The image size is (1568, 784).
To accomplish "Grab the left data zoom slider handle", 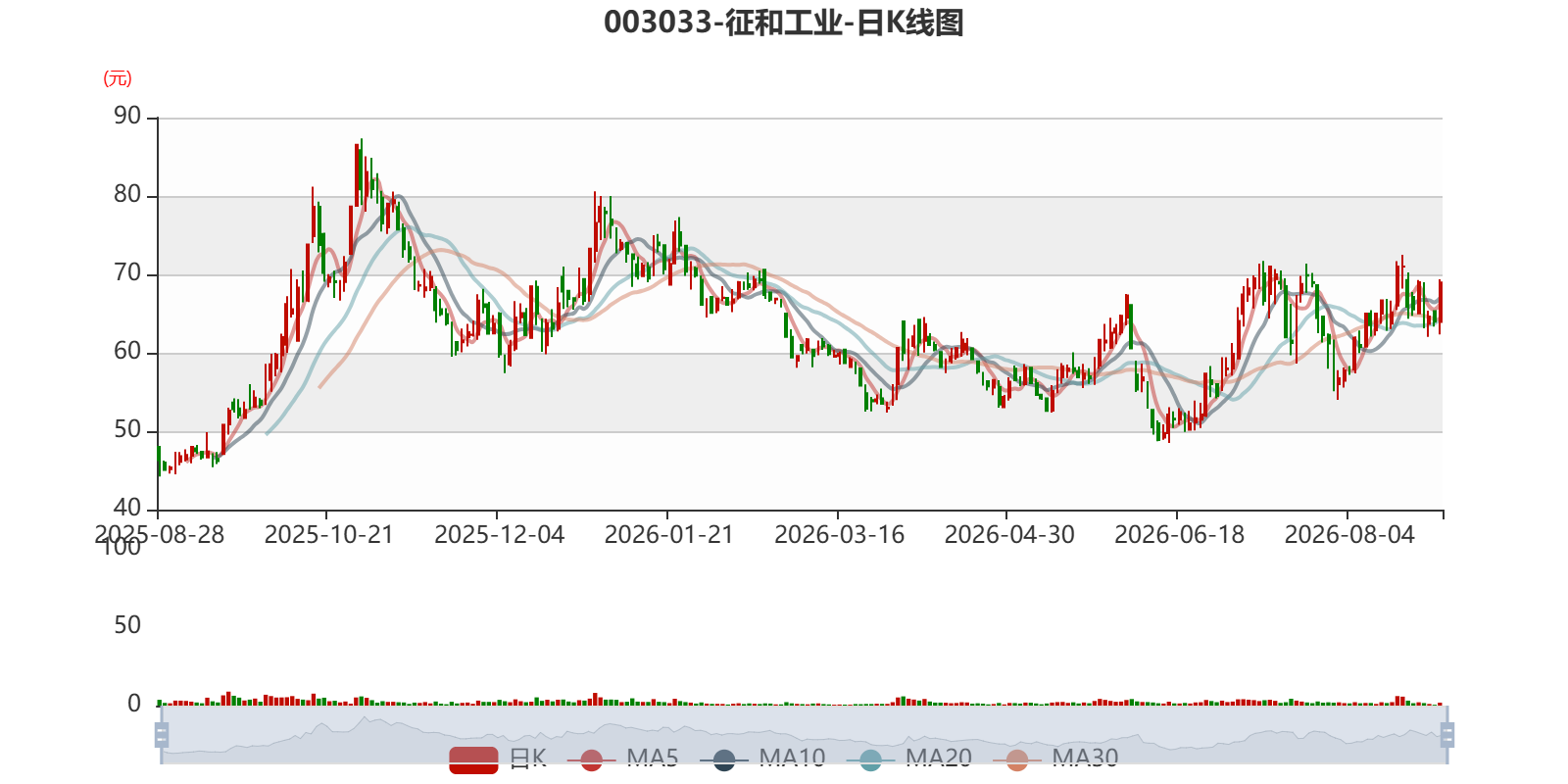I will [162, 735].
